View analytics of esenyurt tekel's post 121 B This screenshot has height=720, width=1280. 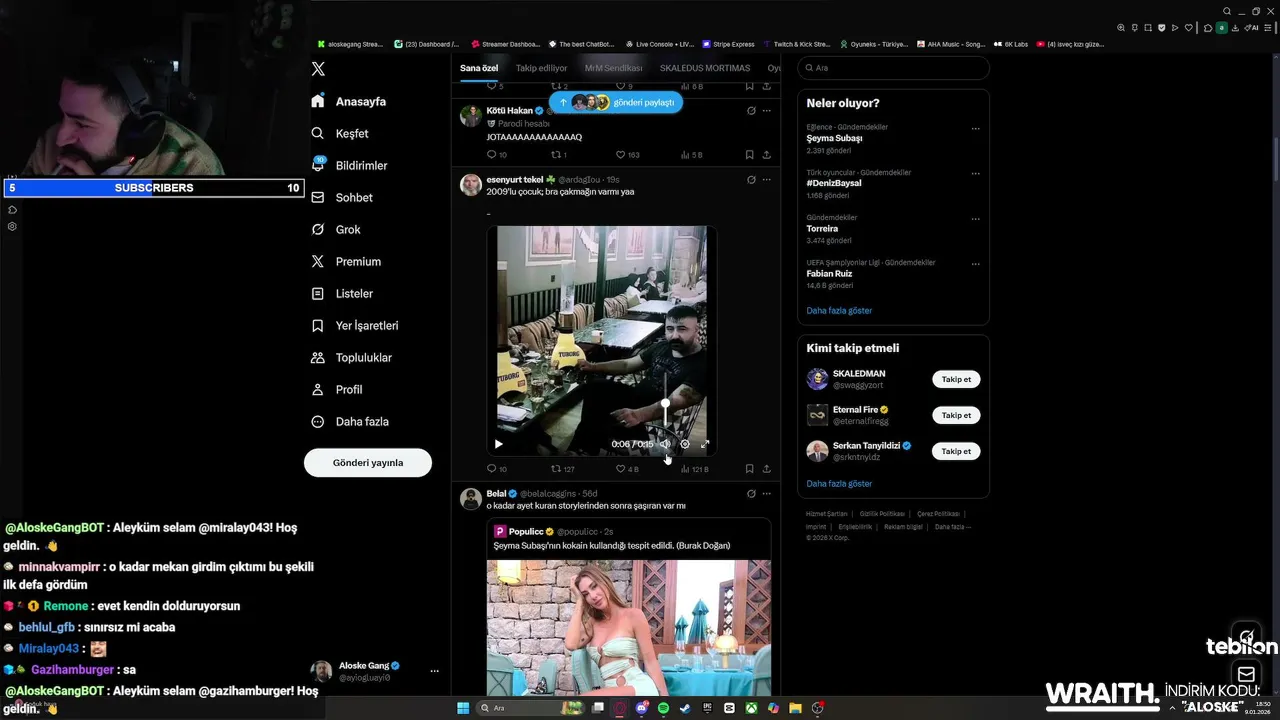(694, 469)
